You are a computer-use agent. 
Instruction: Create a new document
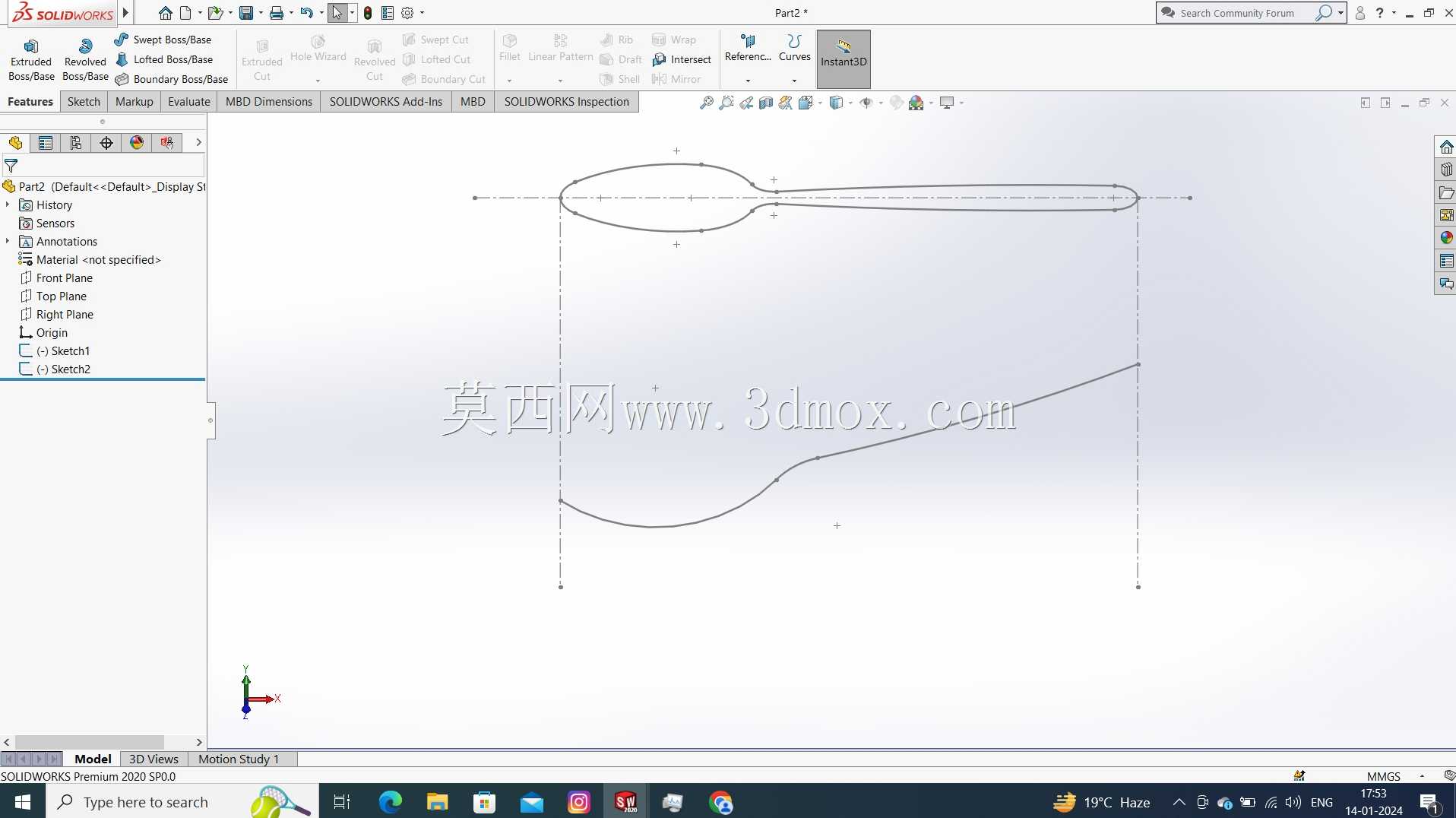pyautogui.click(x=185, y=13)
